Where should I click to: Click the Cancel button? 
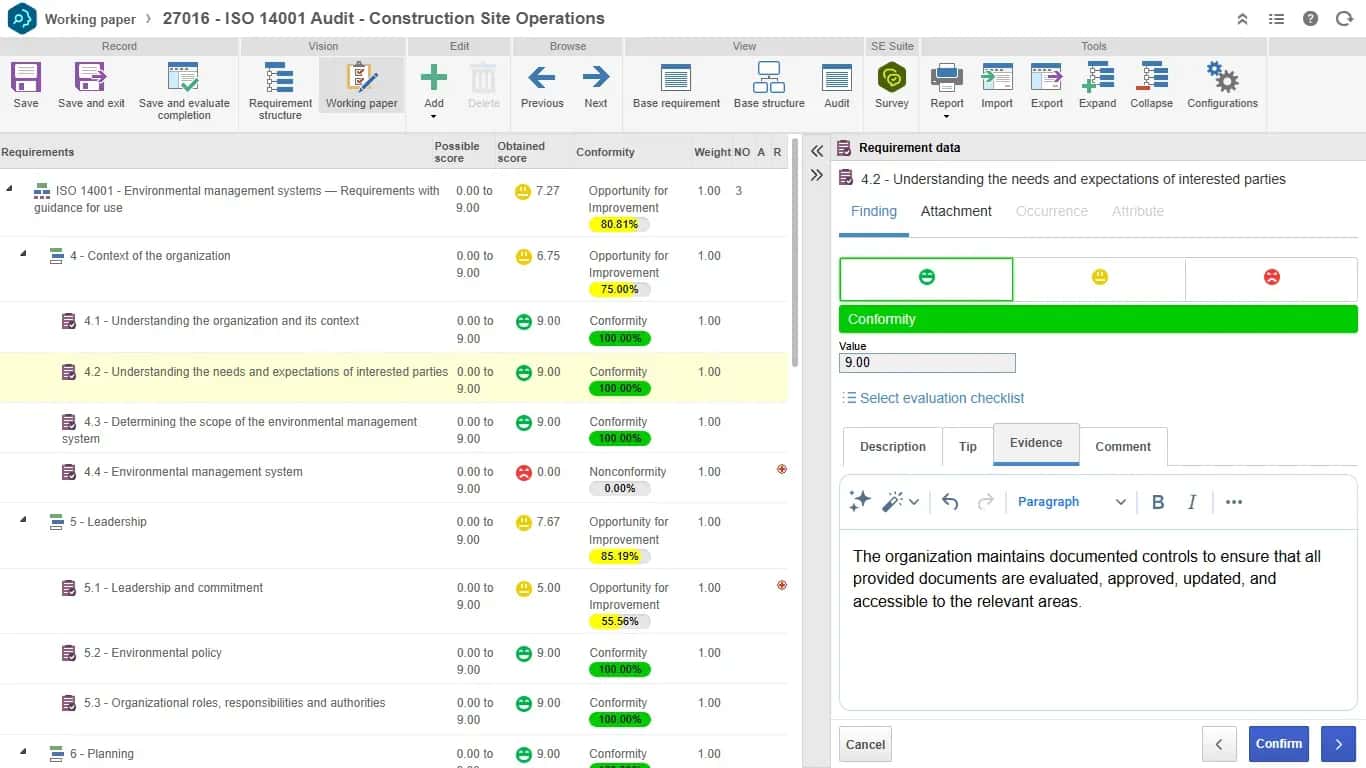[865, 744]
